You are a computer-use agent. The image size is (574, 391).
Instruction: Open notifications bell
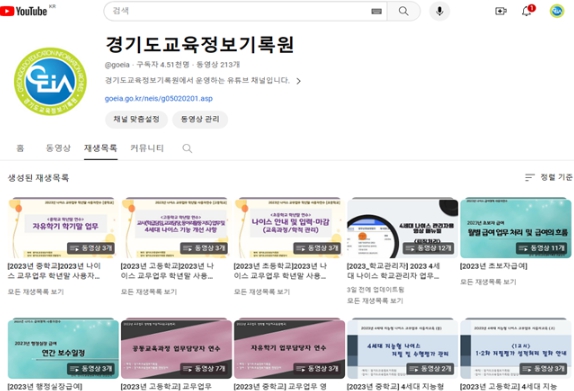click(x=527, y=11)
